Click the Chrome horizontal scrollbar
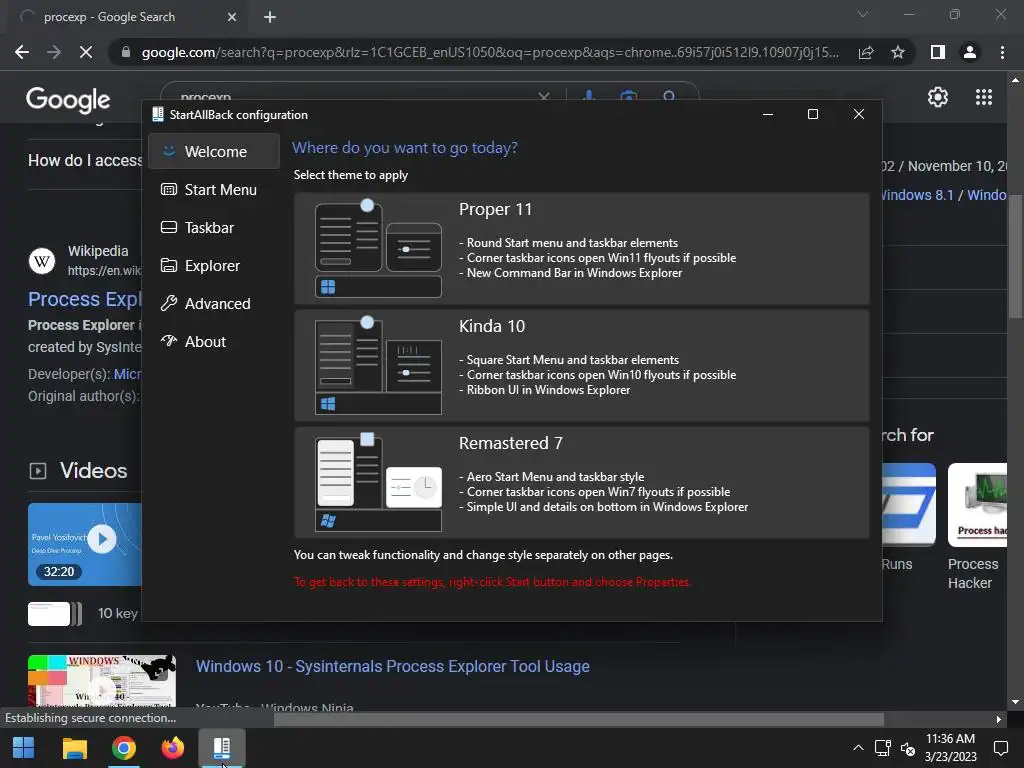The width and height of the screenshot is (1024, 768). pos(579,719)
